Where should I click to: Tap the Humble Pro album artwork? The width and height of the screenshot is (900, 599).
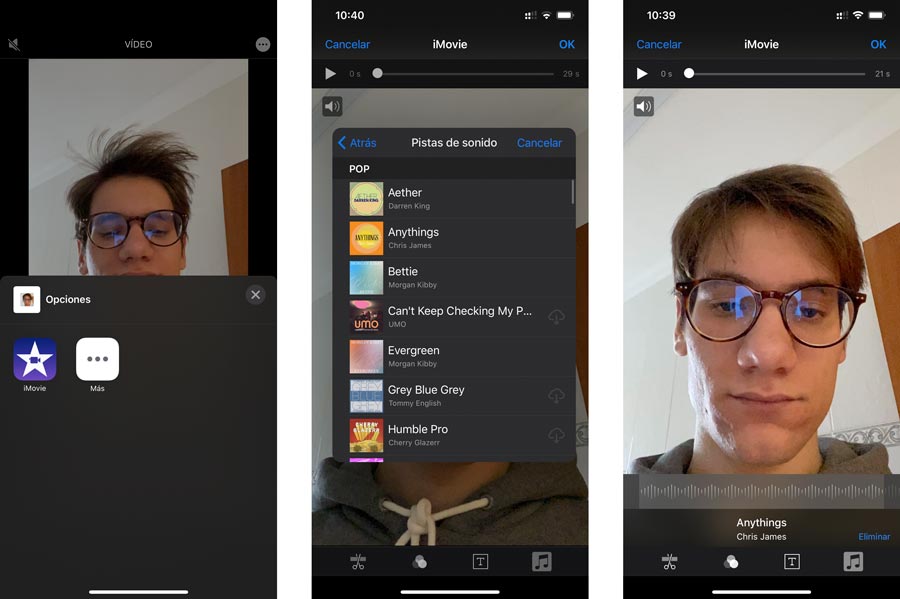pyautogui.click(x=366, y=435)
